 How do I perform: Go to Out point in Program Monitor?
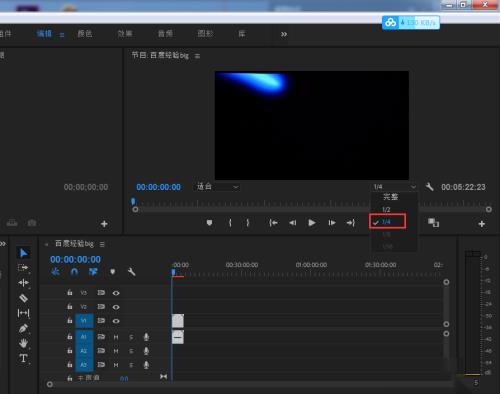350,223
